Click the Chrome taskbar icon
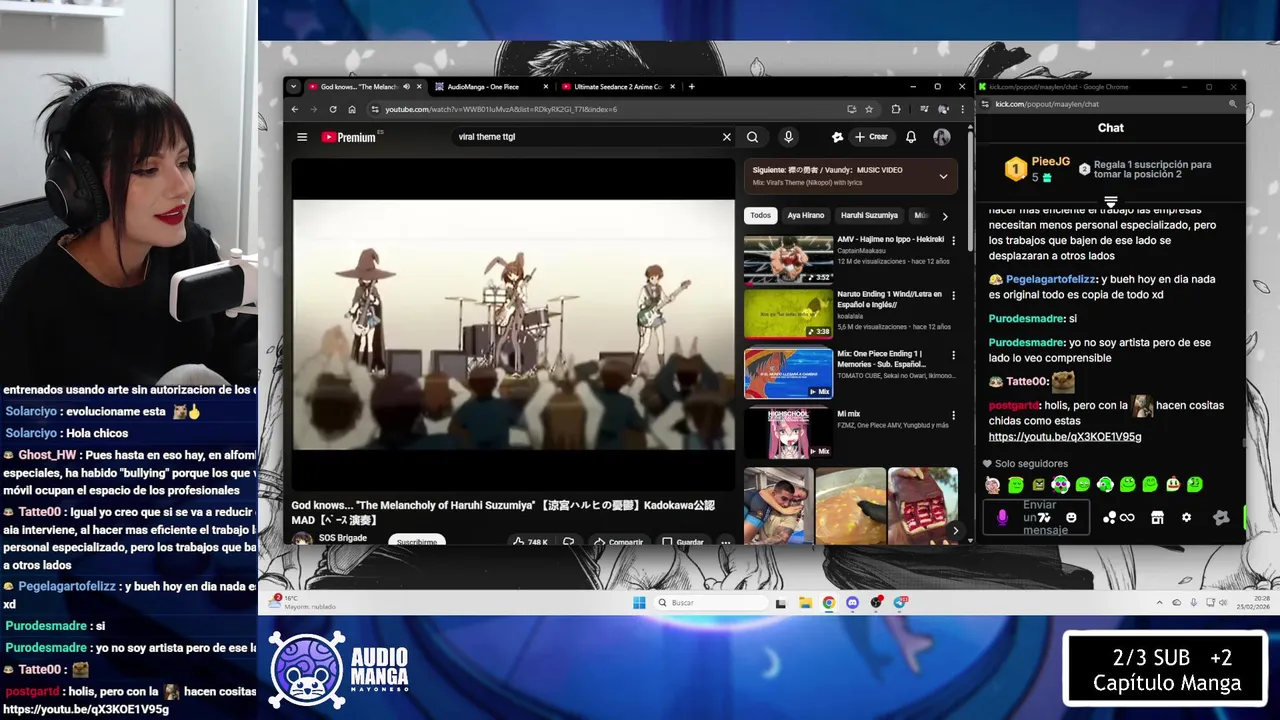The image size is (1280, 720). (x=829, y=603)
